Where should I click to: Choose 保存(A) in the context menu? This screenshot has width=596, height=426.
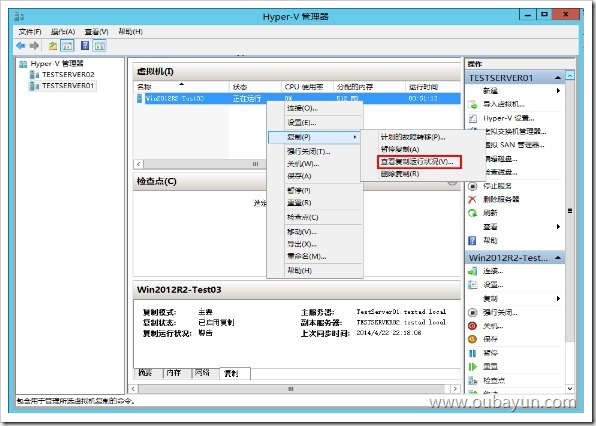coord(315,176)
